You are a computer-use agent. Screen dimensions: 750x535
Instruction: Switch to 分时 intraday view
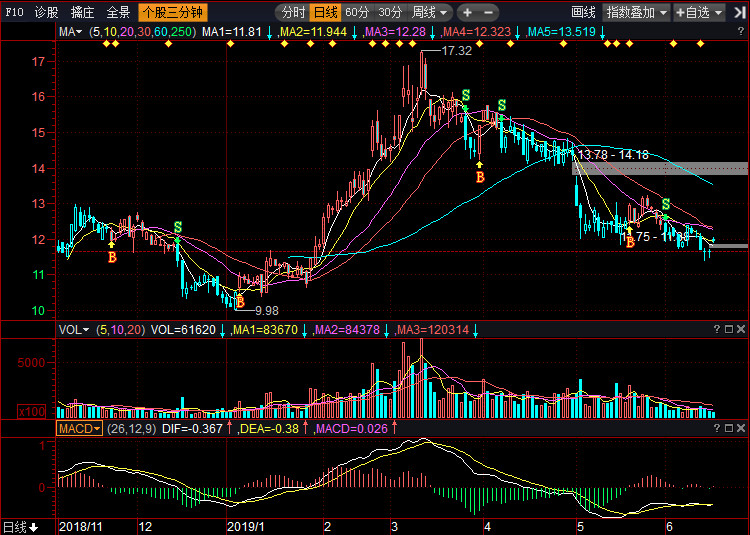[x=292, y=13]
